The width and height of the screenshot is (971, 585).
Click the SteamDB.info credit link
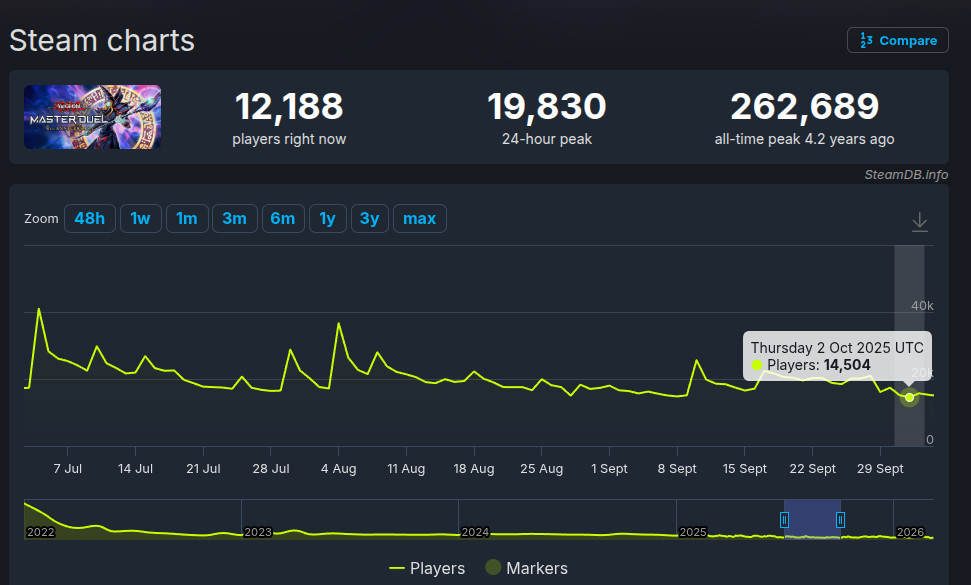(x=906, y=175)
